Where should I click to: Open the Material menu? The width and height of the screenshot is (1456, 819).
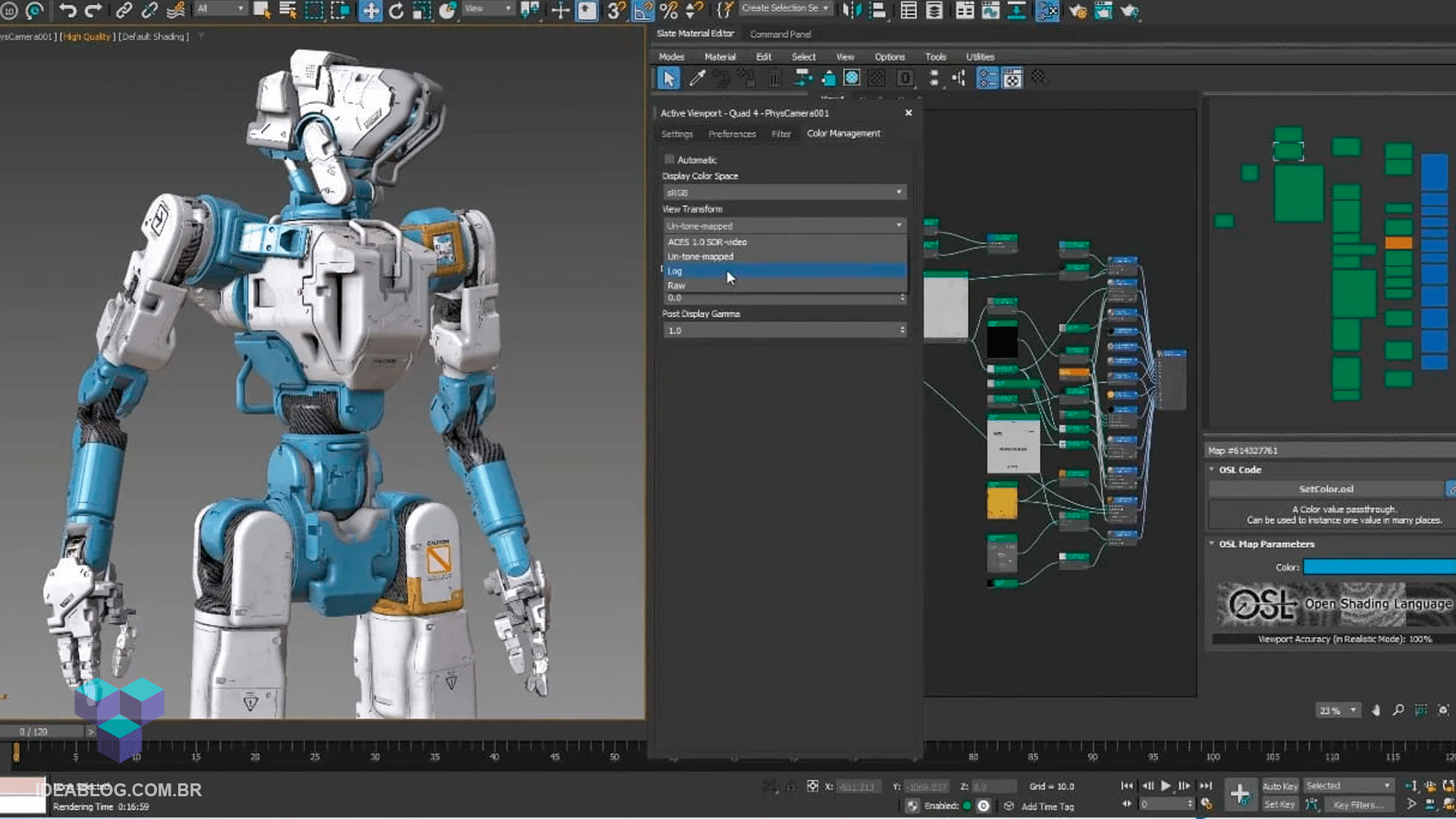click(x=719, y=56)
